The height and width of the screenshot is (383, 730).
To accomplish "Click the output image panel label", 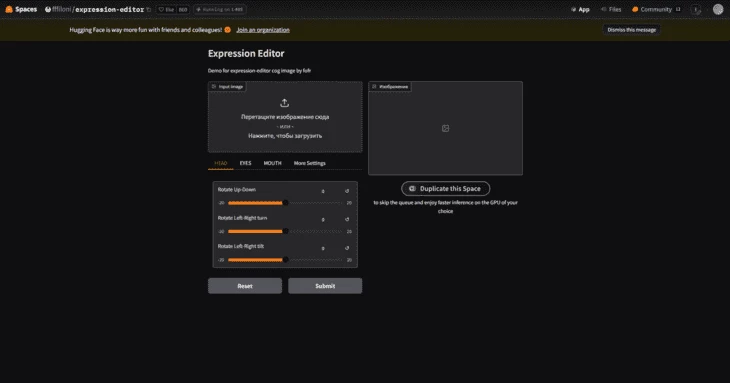I will (x=390, y=87).
